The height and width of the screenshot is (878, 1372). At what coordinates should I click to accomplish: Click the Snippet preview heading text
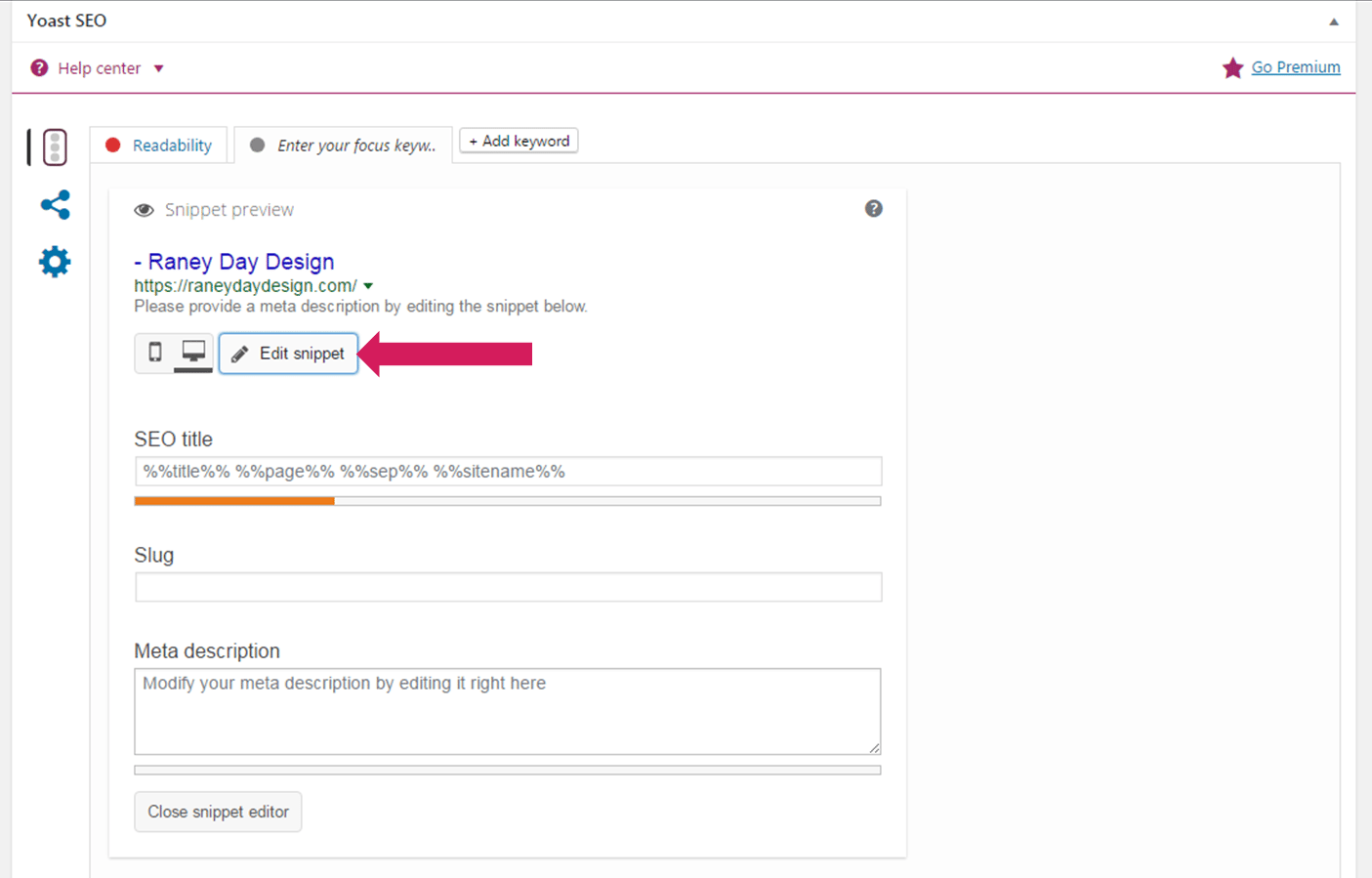[x=229, y=210]
